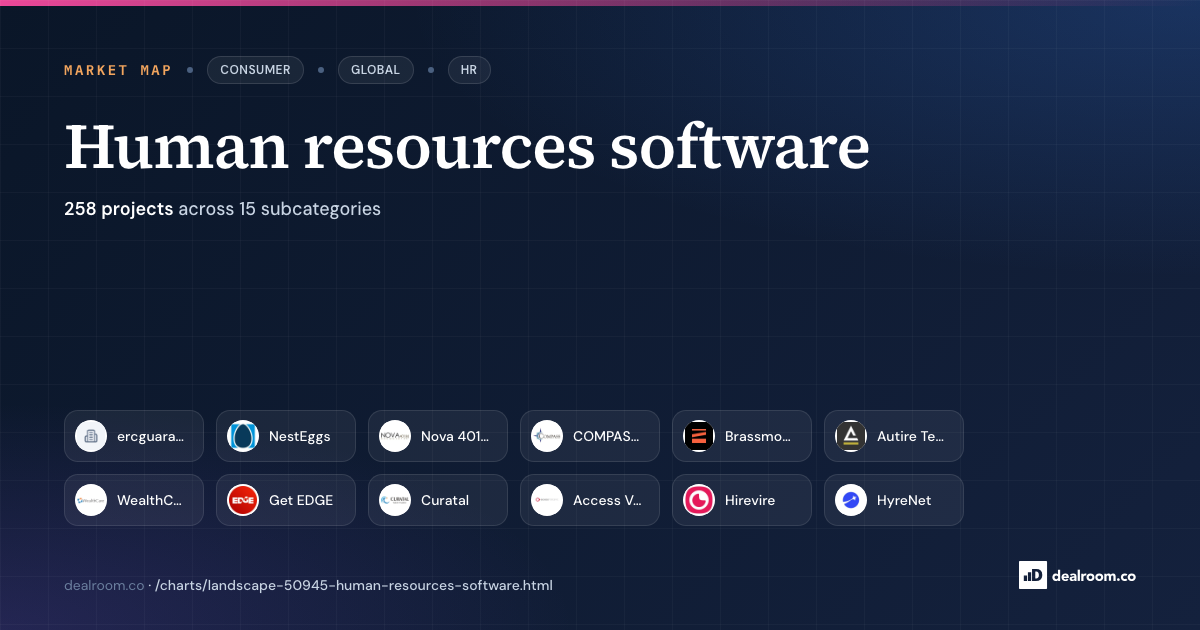Click the pink Hirevire logo icon

699,500
